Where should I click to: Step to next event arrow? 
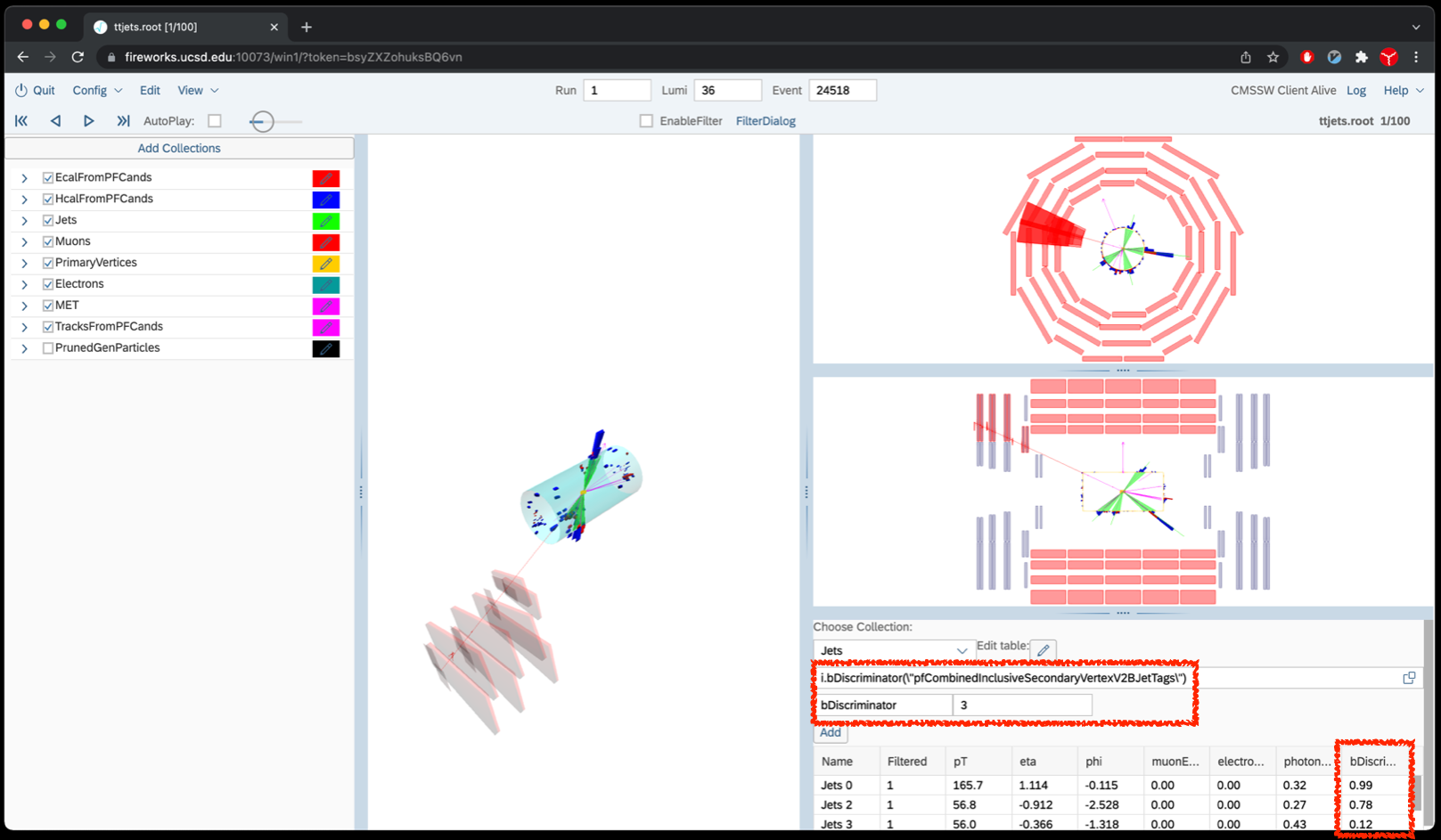(x=88, y=121)
